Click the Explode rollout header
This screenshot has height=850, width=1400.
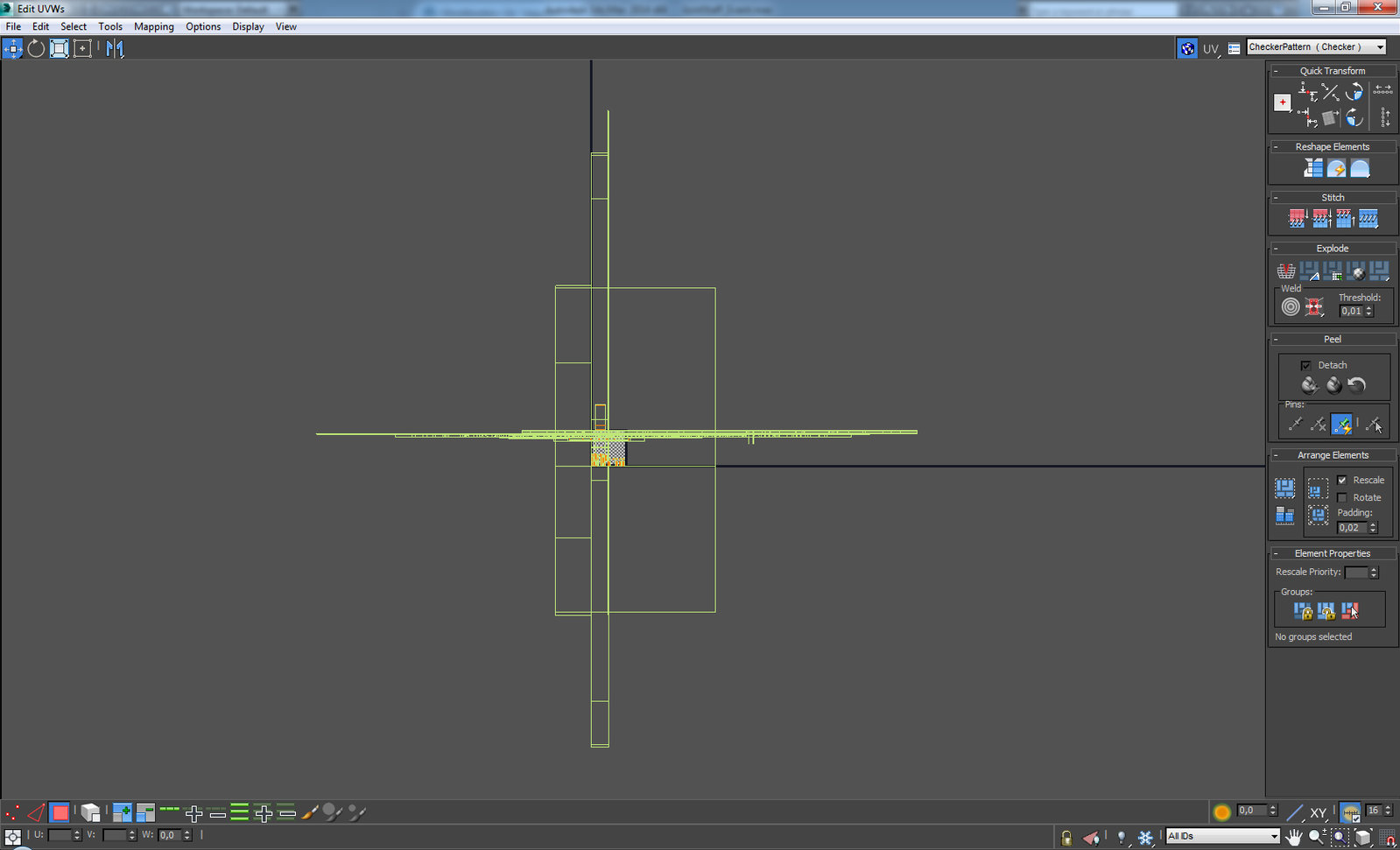(x=1332, y=249)
